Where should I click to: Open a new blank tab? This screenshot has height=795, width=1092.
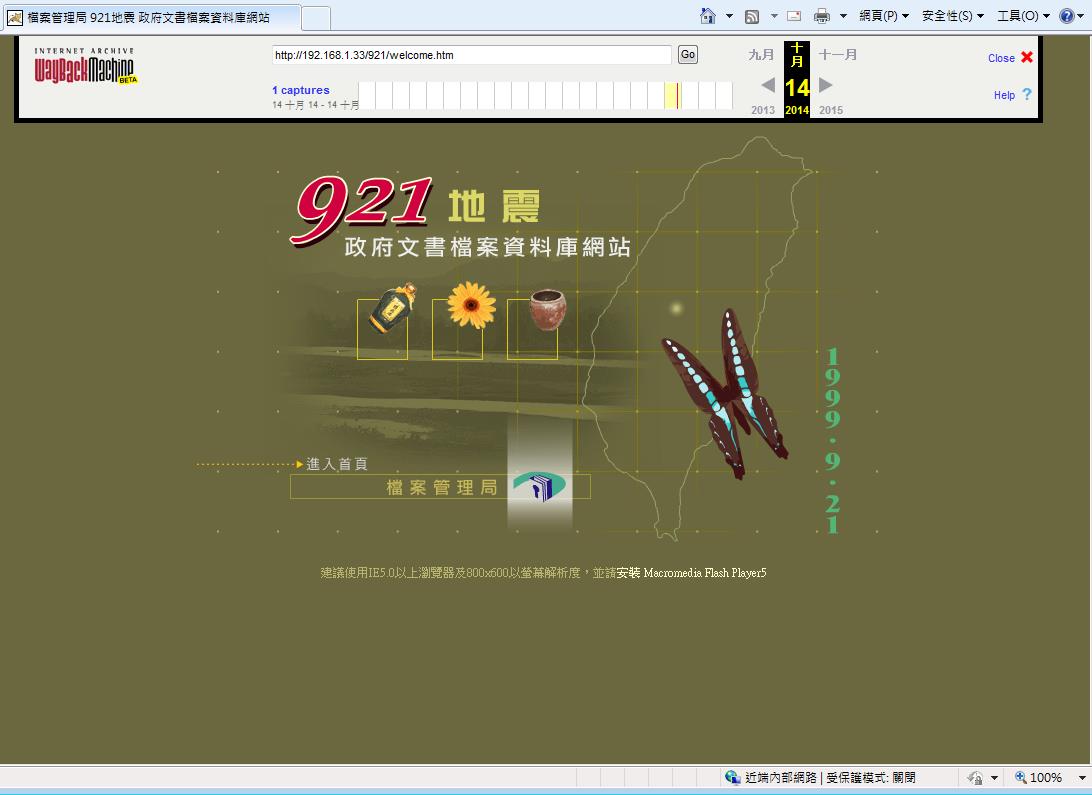click(316, 18)
